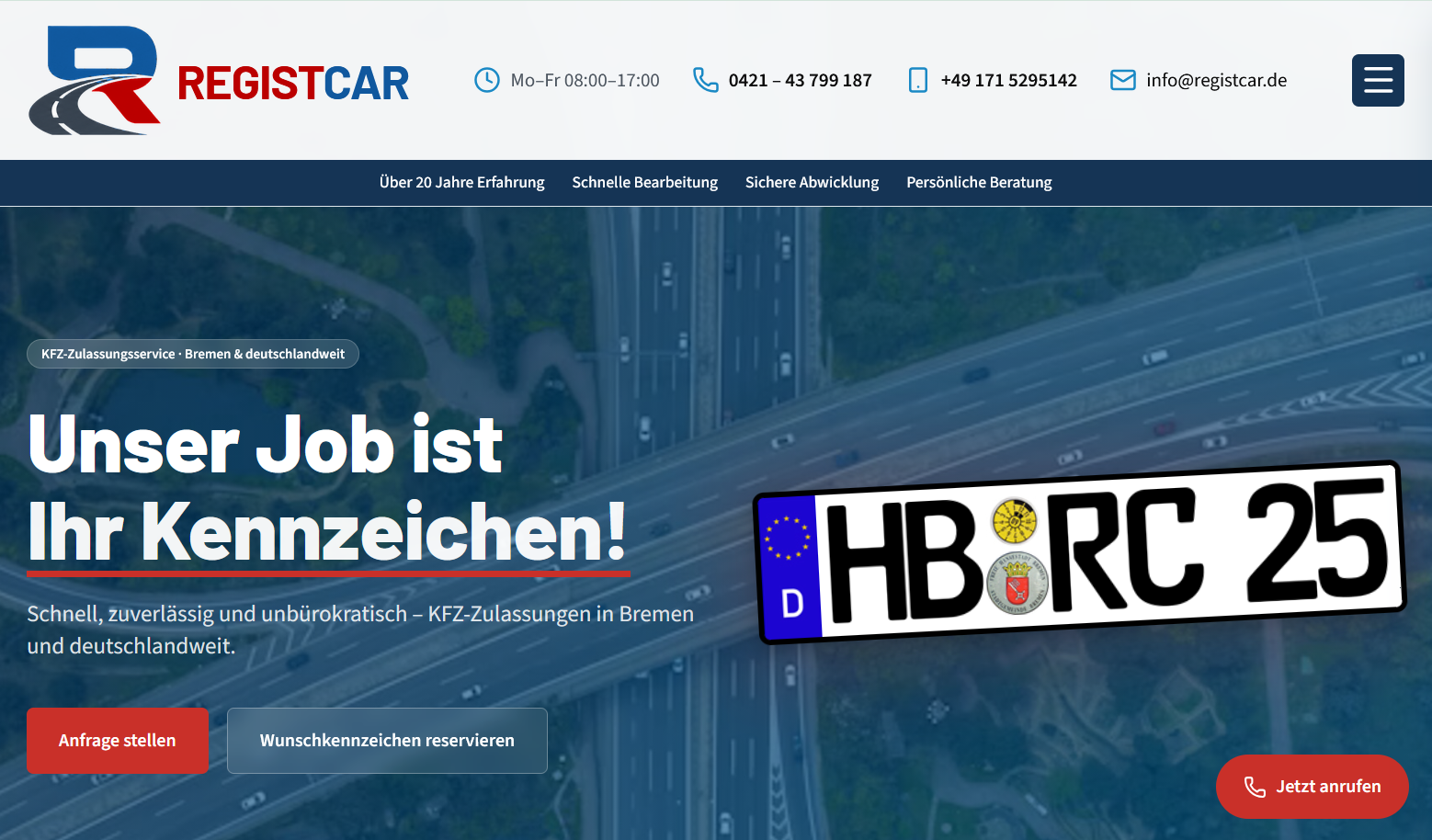Screen dimensions: 1432x840
Task: Click the 'Anfrage stellen' red button
Action: click(x=118, y=741)
